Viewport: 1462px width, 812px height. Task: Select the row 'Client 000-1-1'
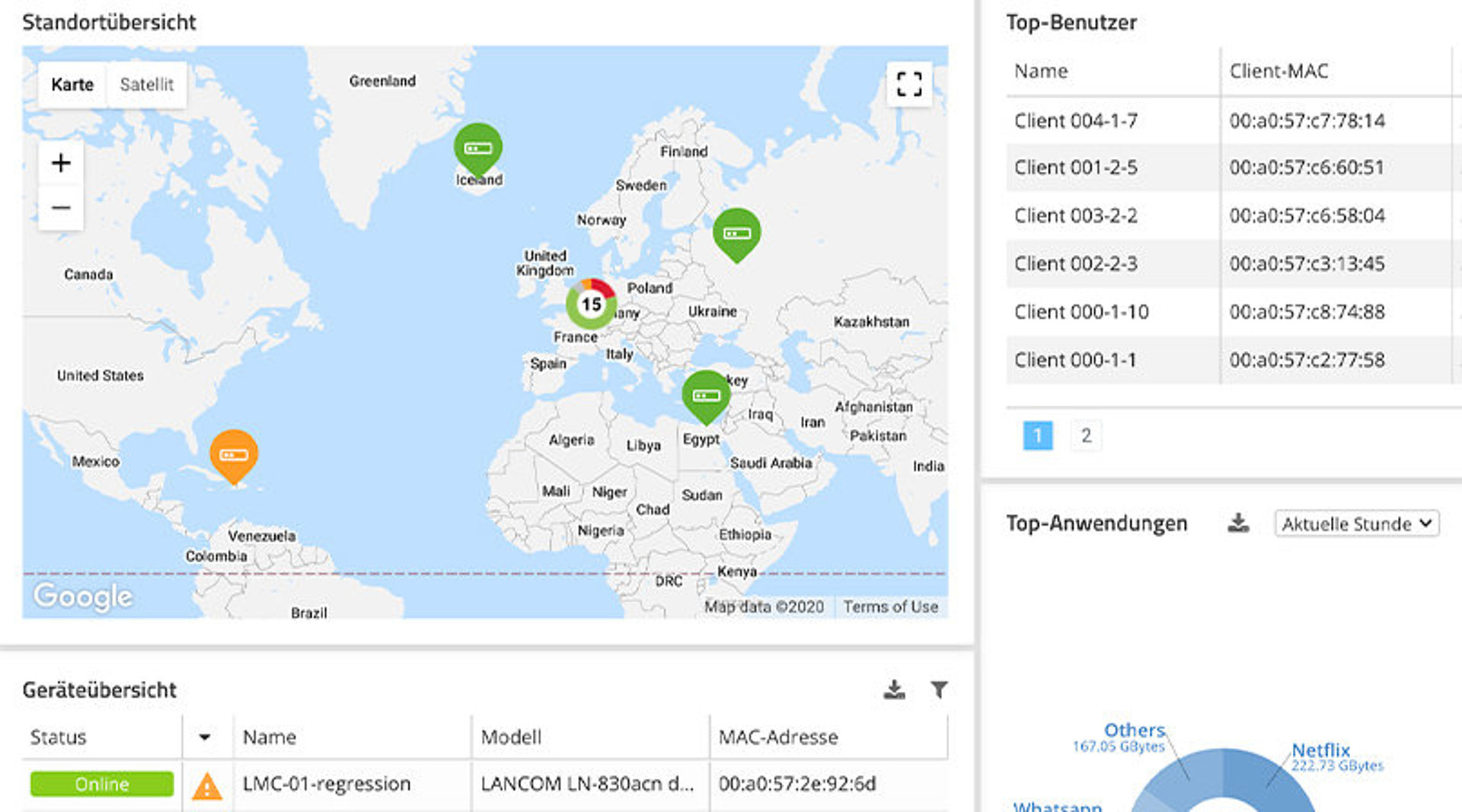(1234, 359)
